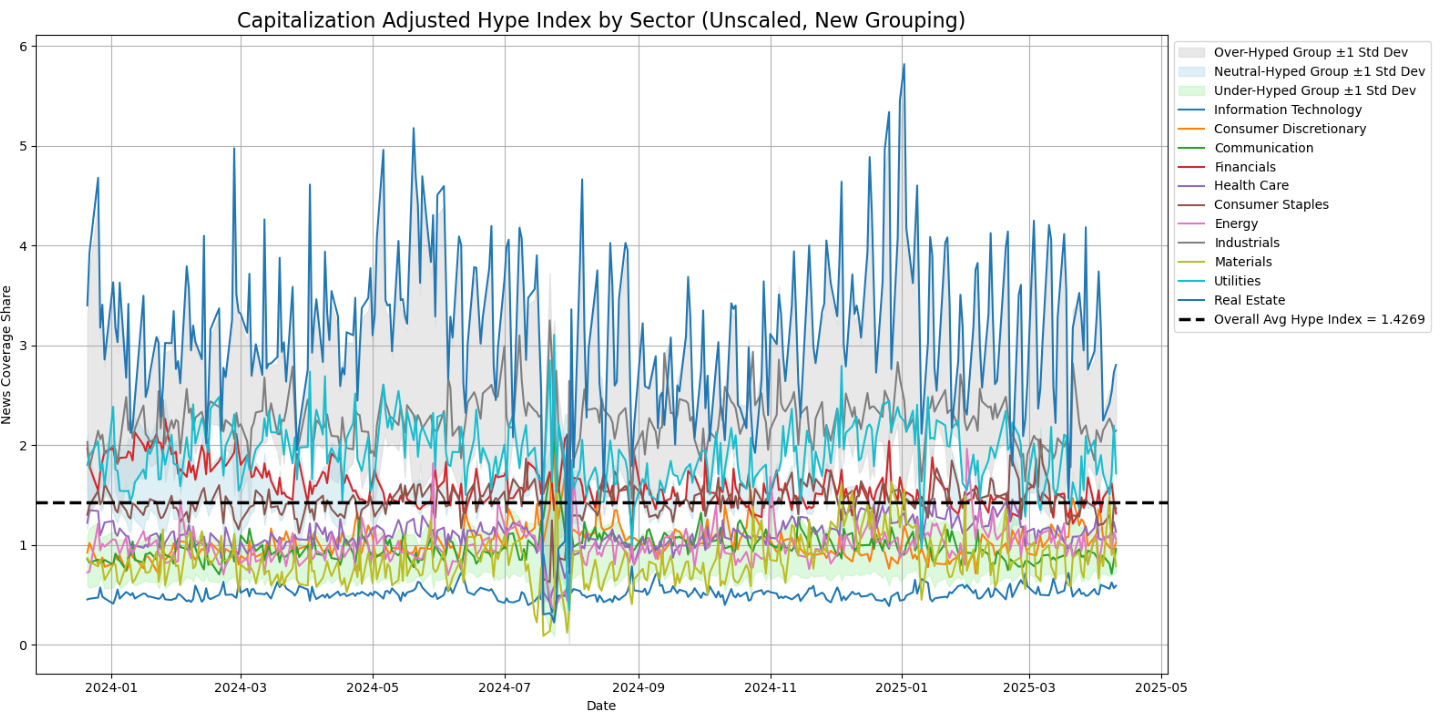Select the Energy legend entry
The width and height of the screenshot is (1440, 717).
click(x=1235, y=224)
